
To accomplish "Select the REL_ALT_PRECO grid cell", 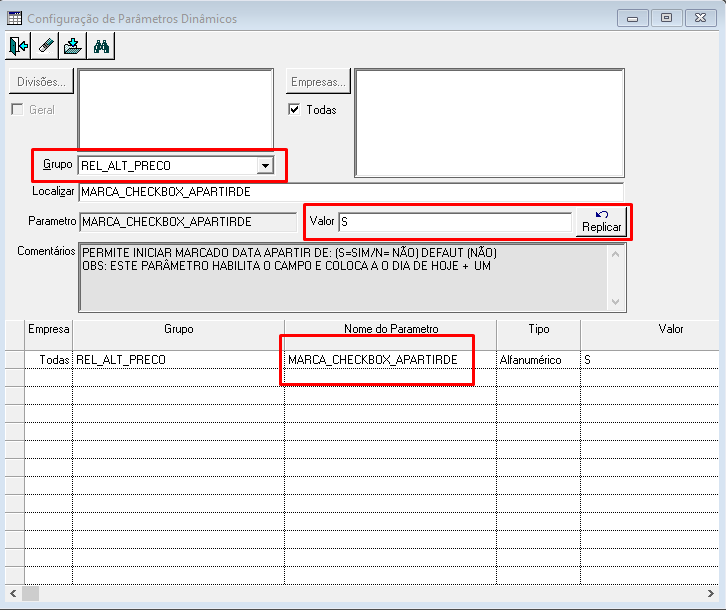I will click(179, 360).
